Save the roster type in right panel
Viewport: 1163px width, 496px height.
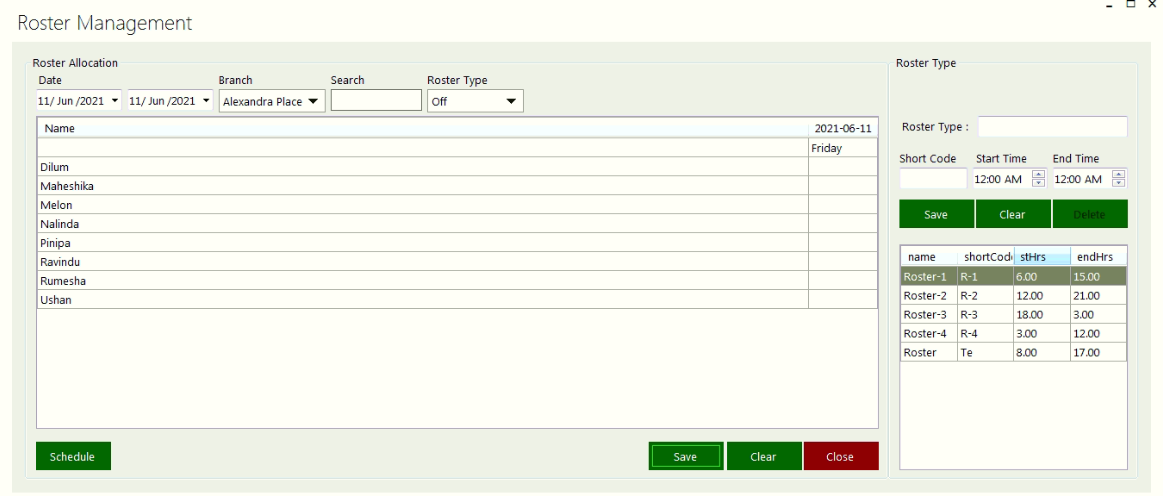[x=936, y=214]
